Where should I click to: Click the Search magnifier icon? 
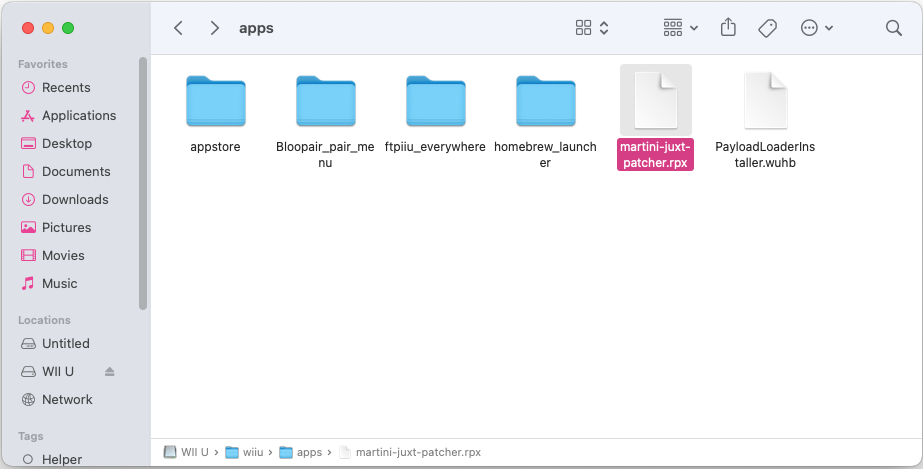pyautogui.click(x=894, y=28)
